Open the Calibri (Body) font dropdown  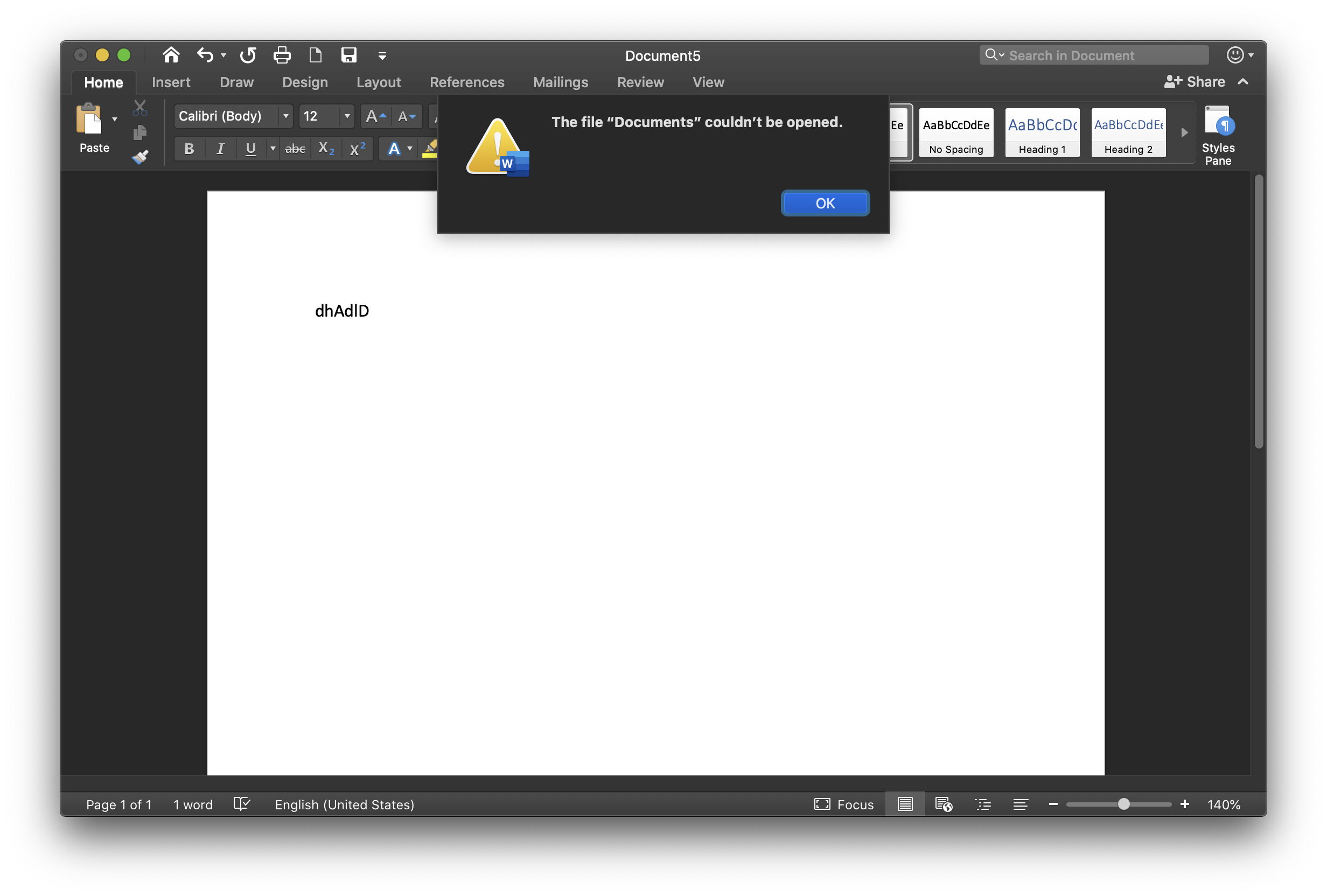point(285,116)
